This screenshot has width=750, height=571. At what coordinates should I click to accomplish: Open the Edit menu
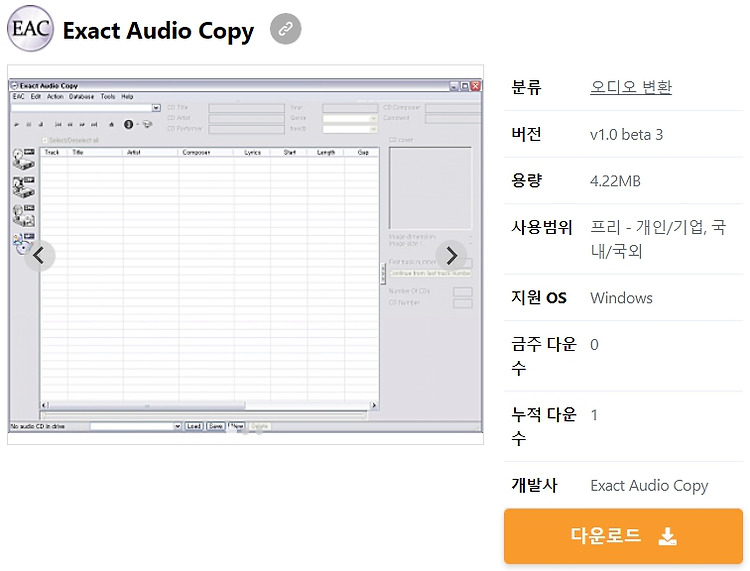click(36, 96)
